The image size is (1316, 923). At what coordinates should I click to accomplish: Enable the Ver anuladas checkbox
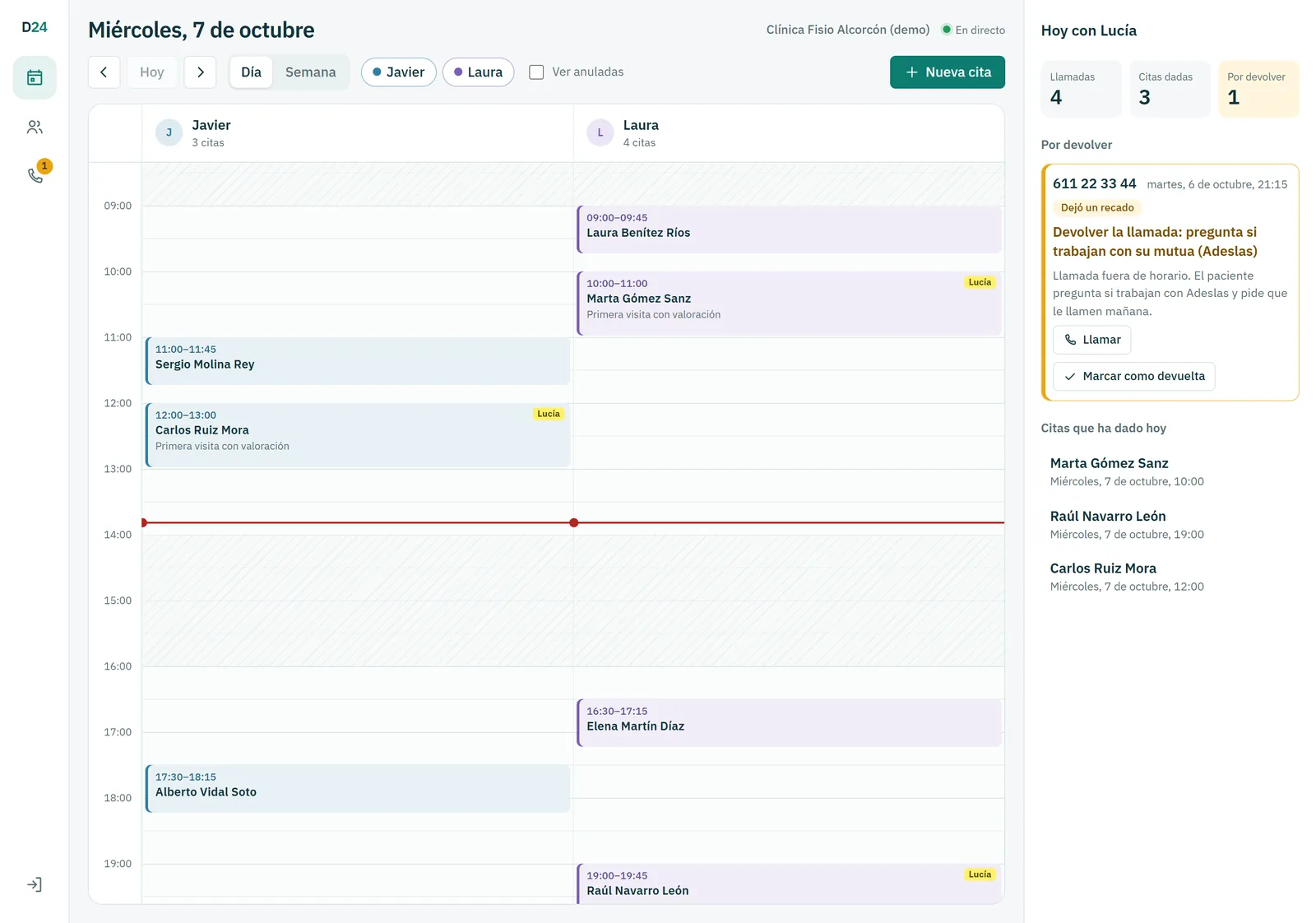536,72
